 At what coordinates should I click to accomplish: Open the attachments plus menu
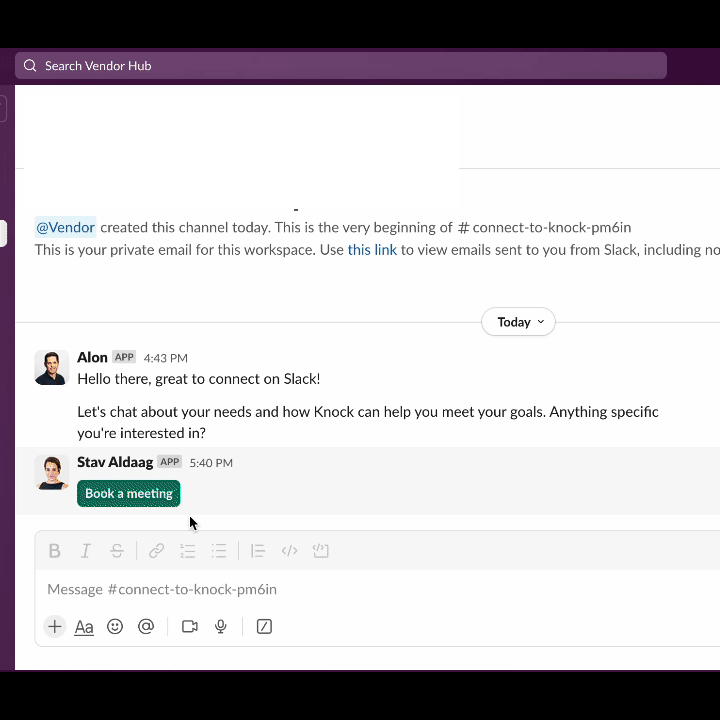coord(55,626)
